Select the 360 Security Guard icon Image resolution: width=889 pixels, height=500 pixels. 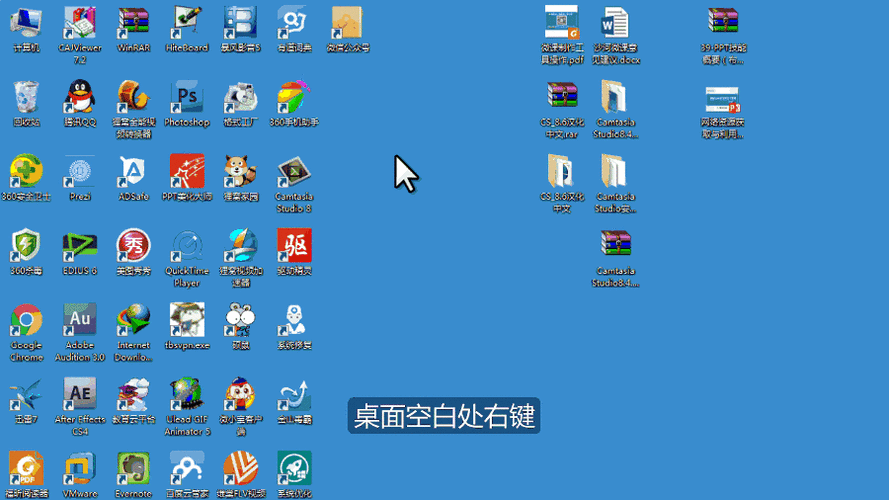point(26,171)
